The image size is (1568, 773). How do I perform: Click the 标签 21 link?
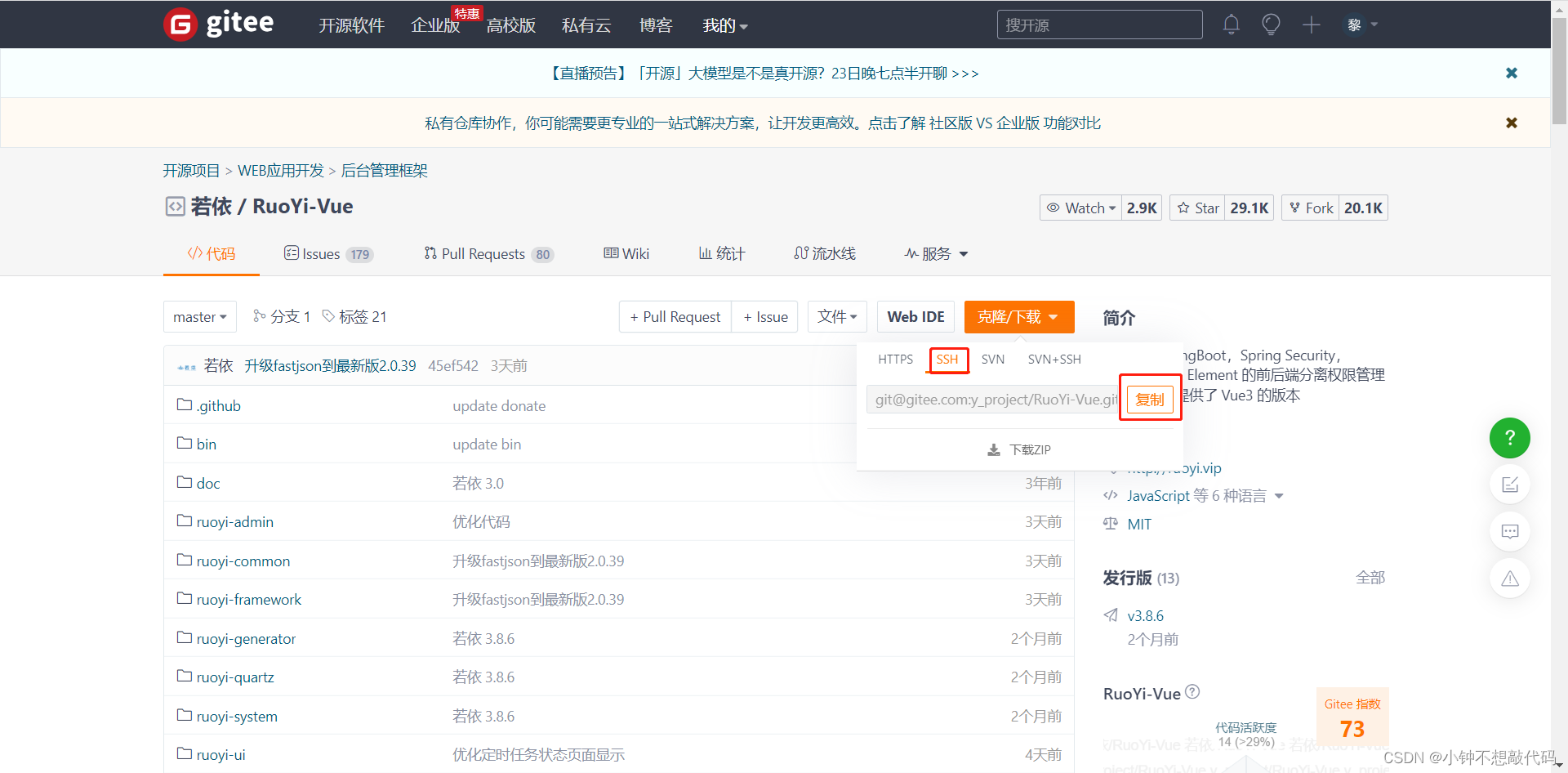coord(354,316)
